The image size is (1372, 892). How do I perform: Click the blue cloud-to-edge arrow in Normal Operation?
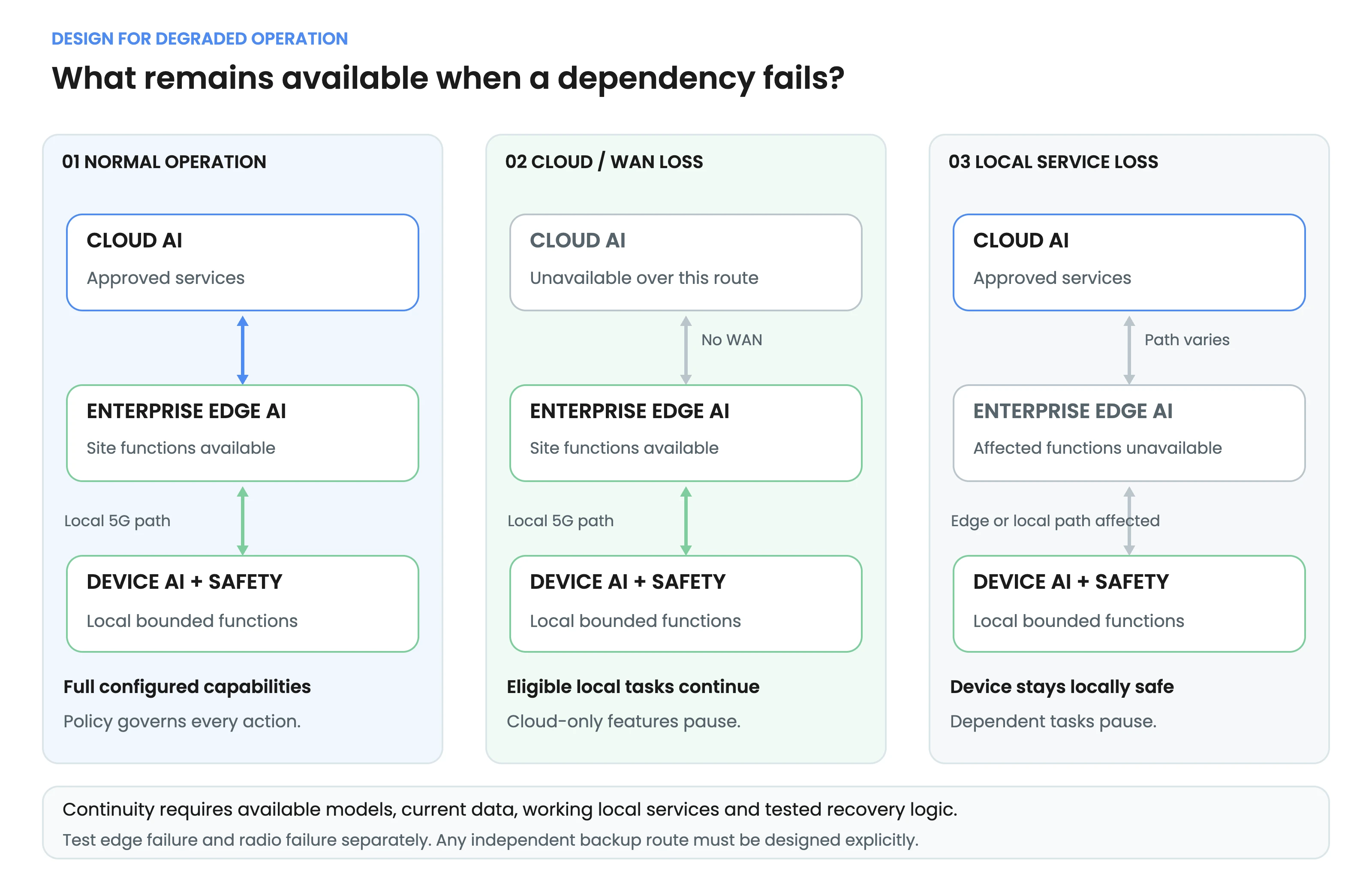click(243, 350)
